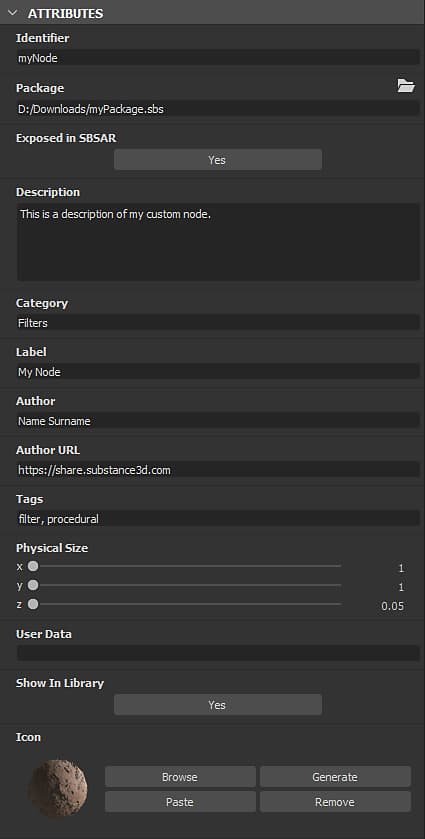Collapse the ATTRIBUTES section chevron

(13, 13)
